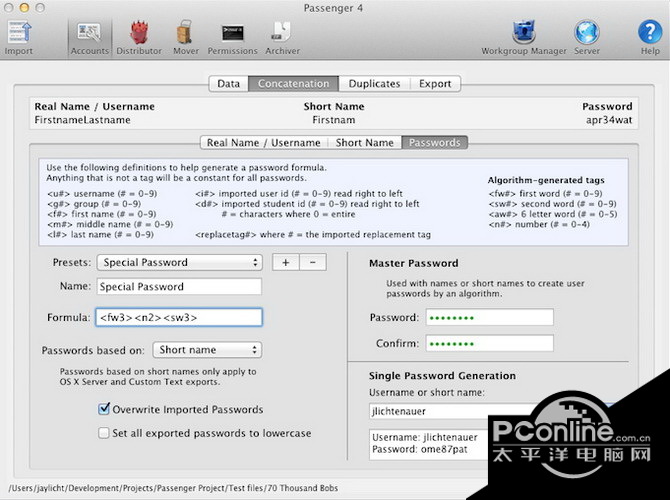The width and height of the screenshot is (670, 500).
Task: Click the 'Username: jlichtenauer' result text
Action: coord(425,438)
